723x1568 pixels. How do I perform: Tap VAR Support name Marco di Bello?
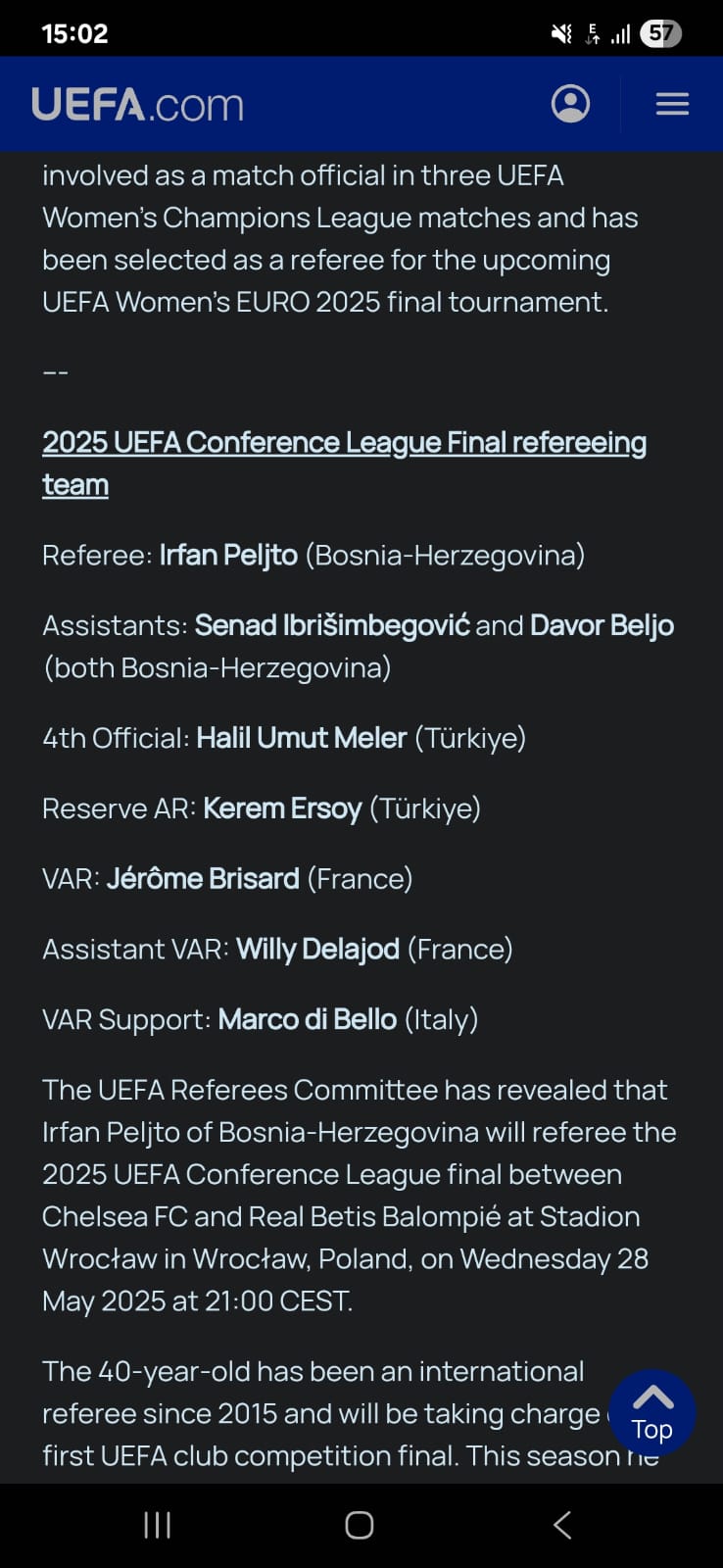(x=307, y=1019)
